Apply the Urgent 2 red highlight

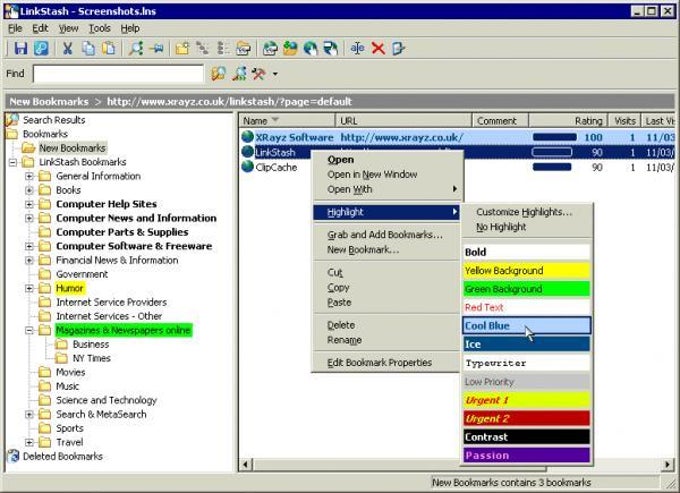(526, 418)
